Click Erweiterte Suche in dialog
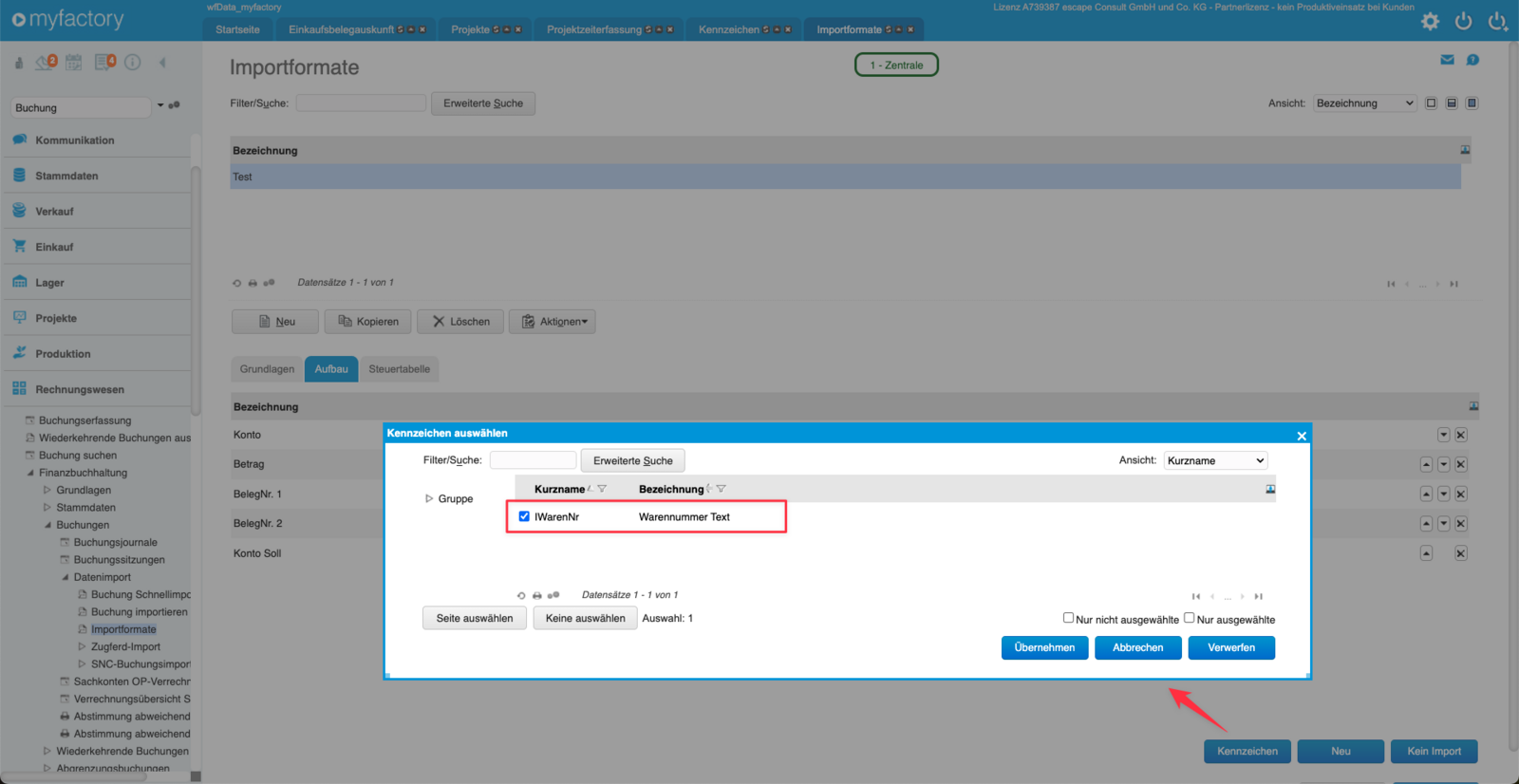This screenshot has height=784, width=1519. tap(633, 460)
